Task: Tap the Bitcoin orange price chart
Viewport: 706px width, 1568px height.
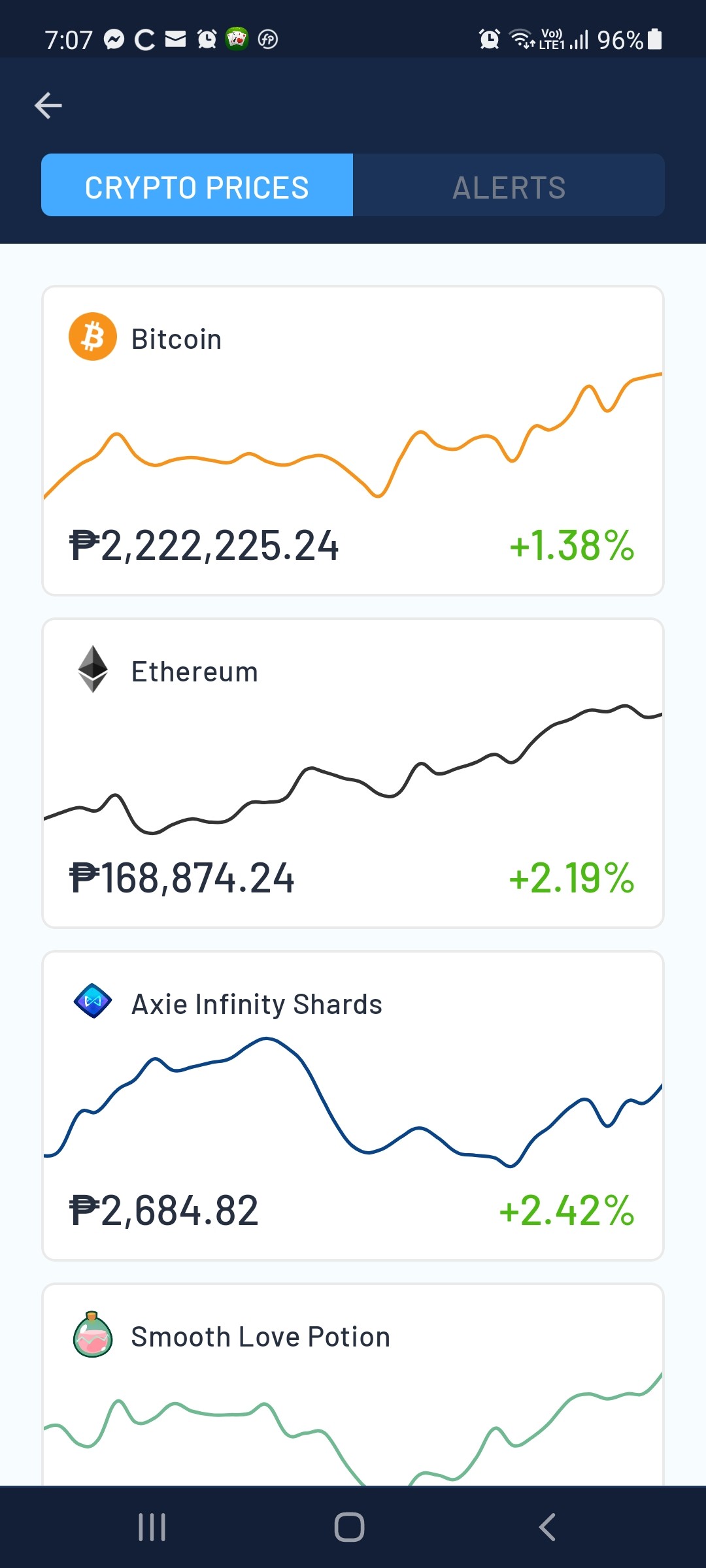Action: pos(353,435)
